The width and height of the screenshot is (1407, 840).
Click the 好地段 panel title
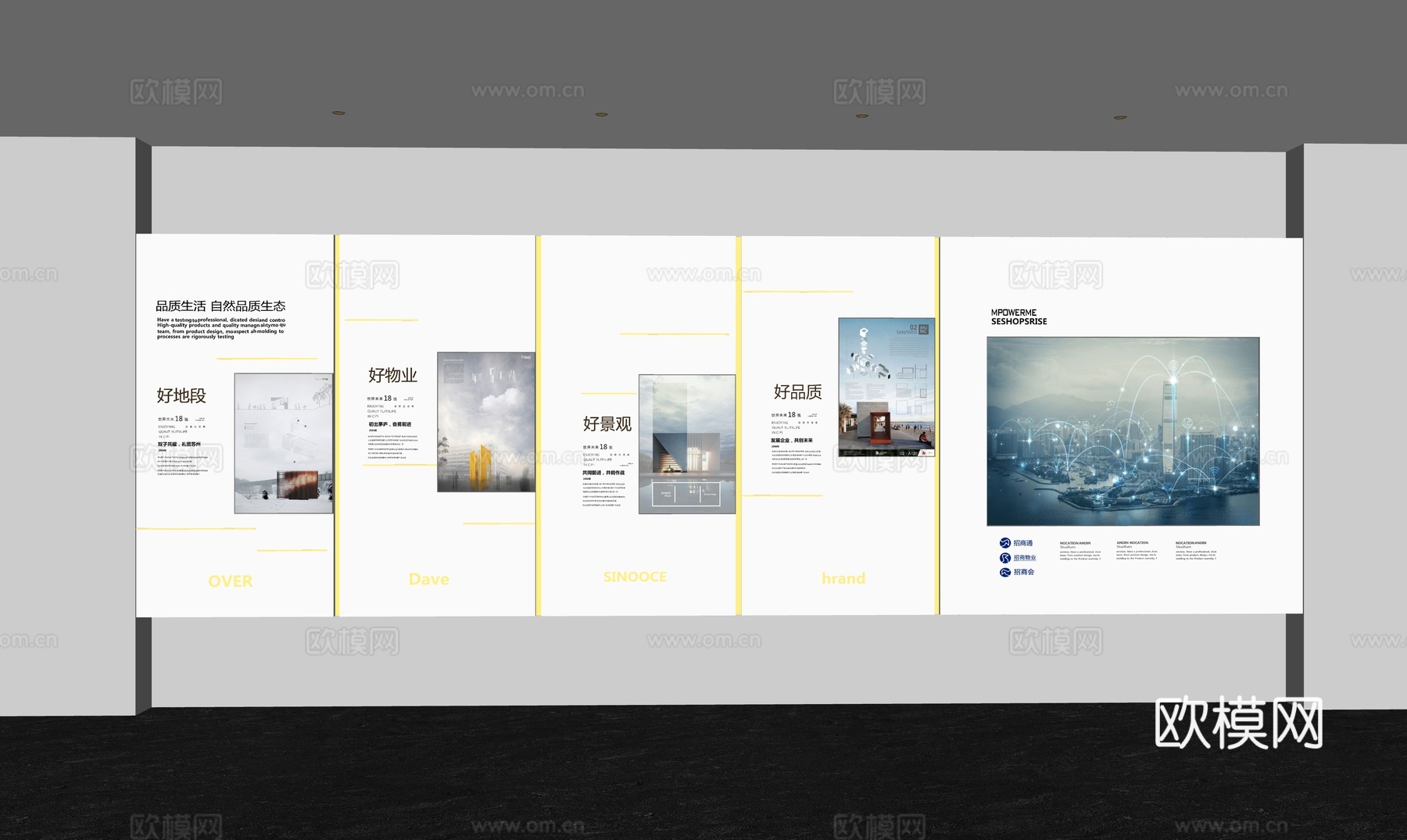[x=181, y=396]
